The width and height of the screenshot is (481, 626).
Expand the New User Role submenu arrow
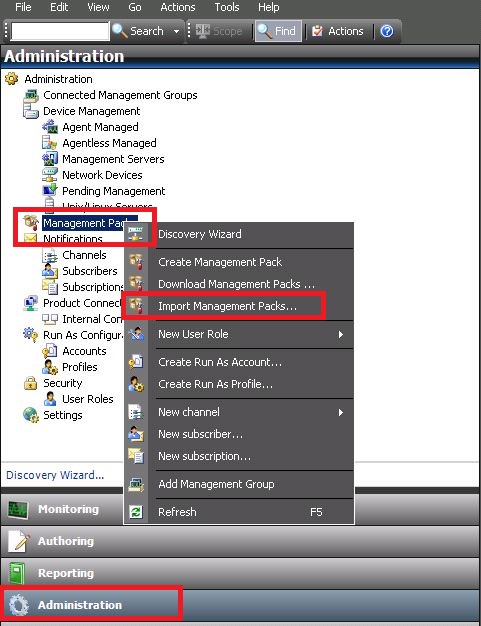(340, 334)
